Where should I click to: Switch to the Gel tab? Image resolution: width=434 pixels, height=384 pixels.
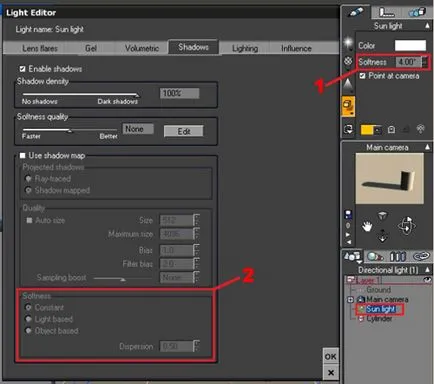point(91,48)
